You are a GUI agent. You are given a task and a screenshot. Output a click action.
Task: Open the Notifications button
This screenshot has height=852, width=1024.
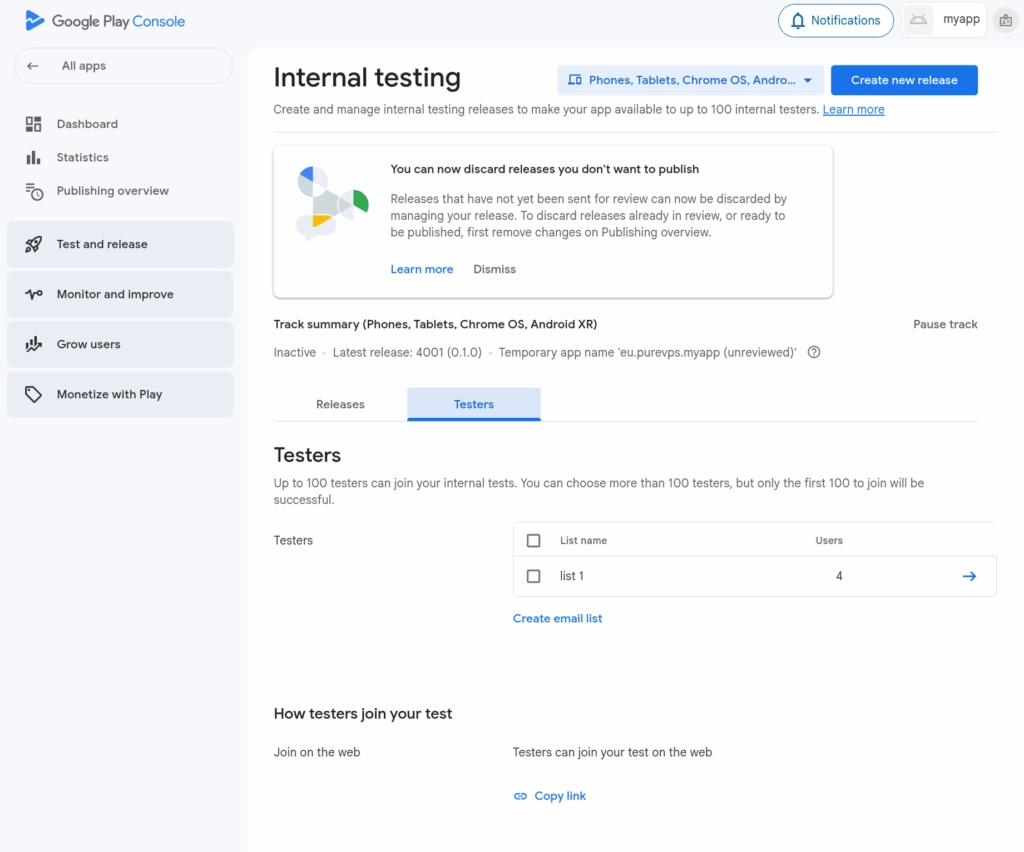coord(835,20)
